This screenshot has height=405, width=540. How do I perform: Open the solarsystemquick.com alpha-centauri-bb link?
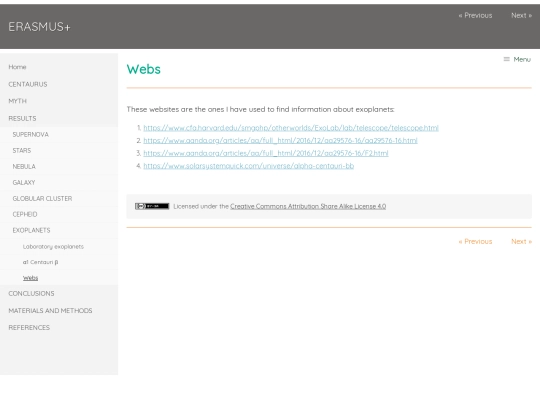pyautogui.click(x=249, y=166)
